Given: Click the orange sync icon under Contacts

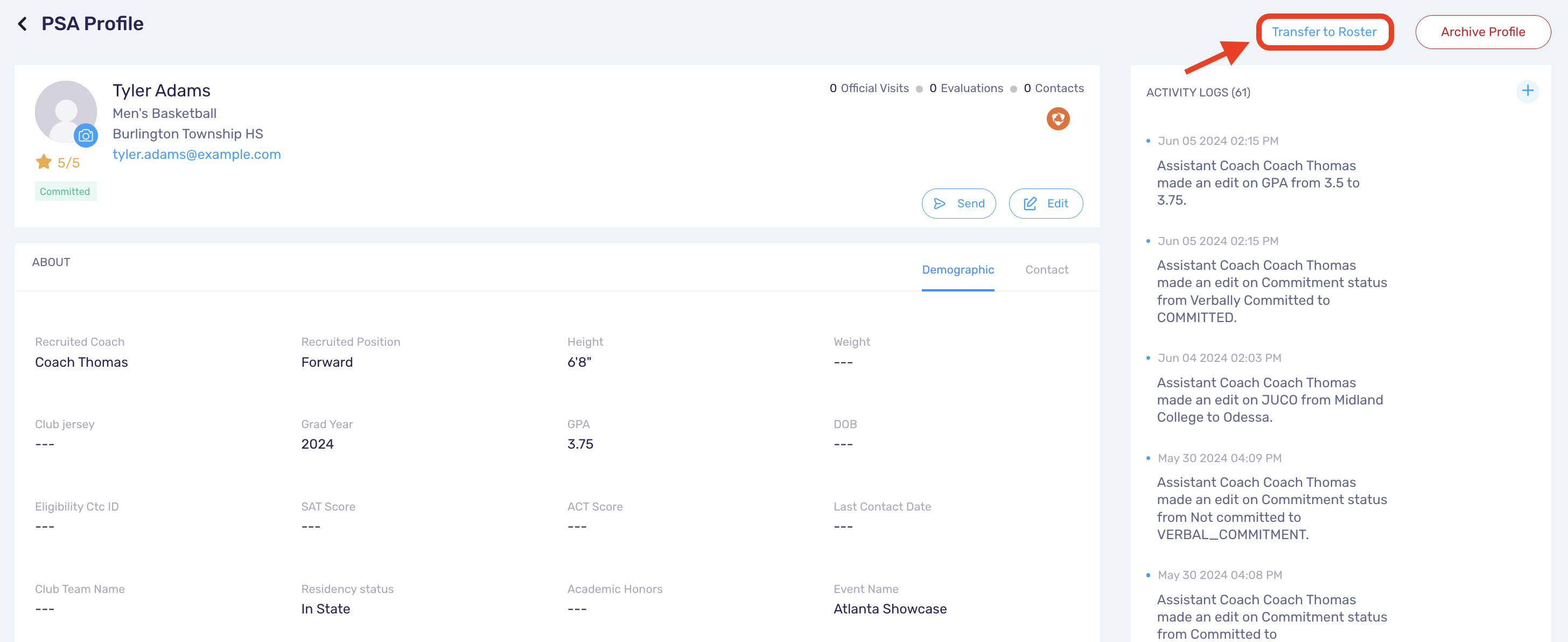Looking at the screenshot, I should click(1058, 119).
